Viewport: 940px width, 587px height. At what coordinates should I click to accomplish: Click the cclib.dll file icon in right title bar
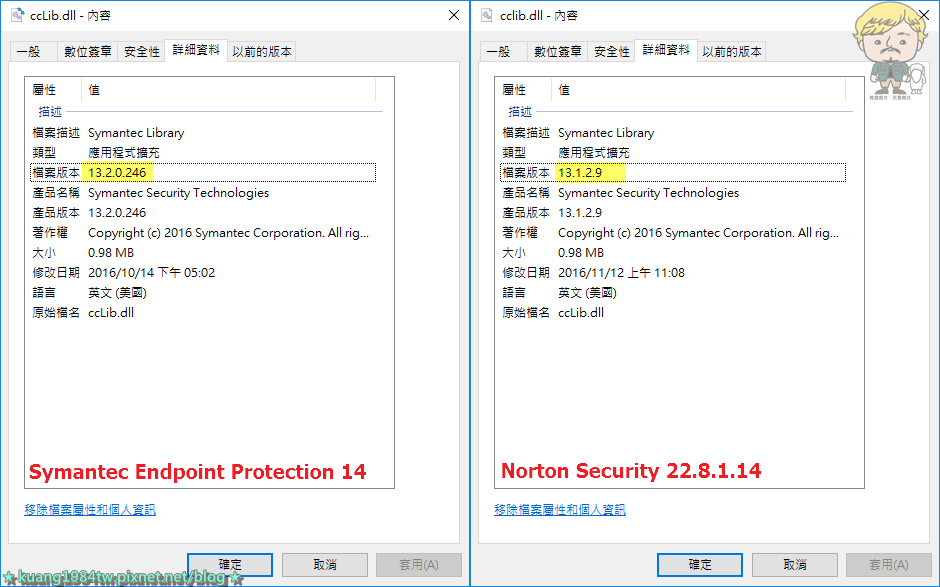click(487, 15)
